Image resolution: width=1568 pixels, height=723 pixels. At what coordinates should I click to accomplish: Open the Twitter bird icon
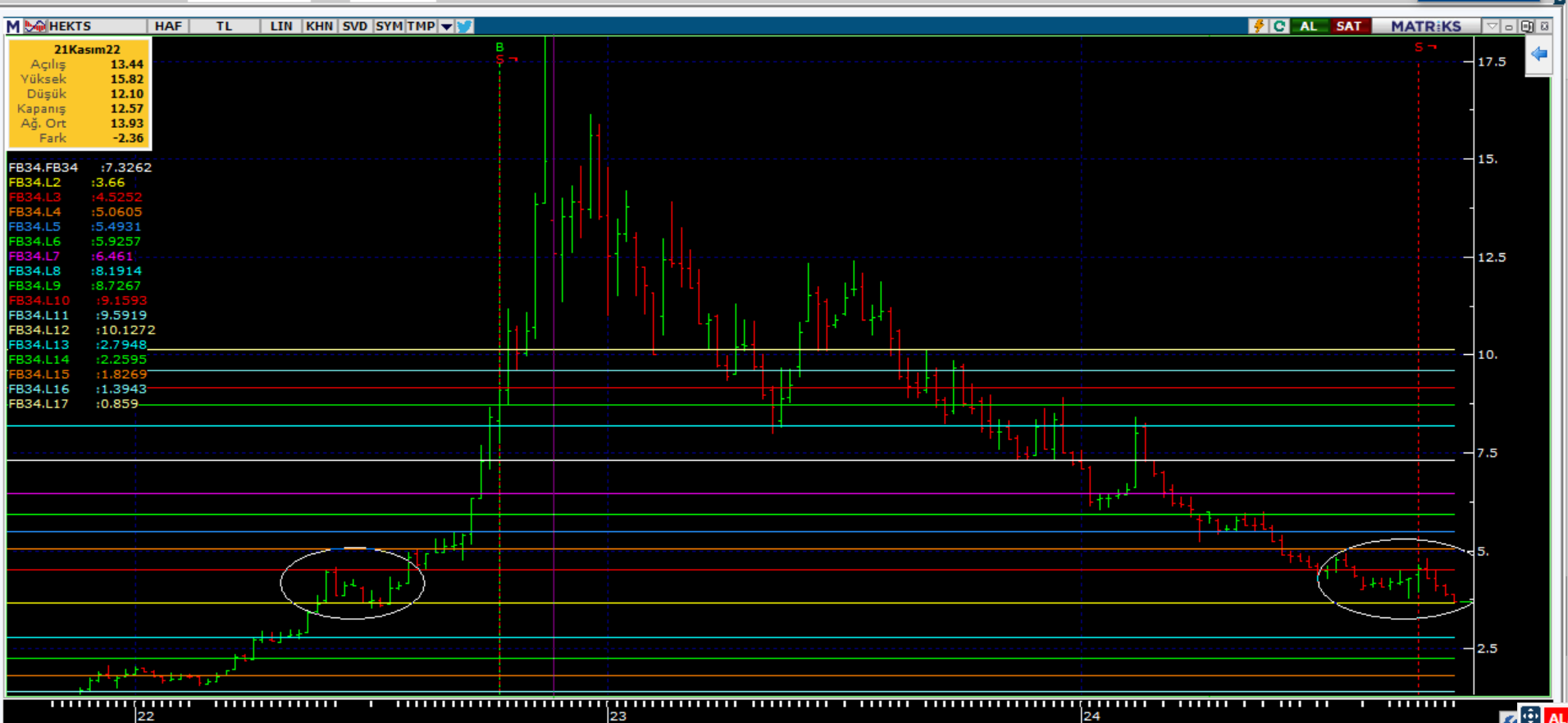coord(464,26)
